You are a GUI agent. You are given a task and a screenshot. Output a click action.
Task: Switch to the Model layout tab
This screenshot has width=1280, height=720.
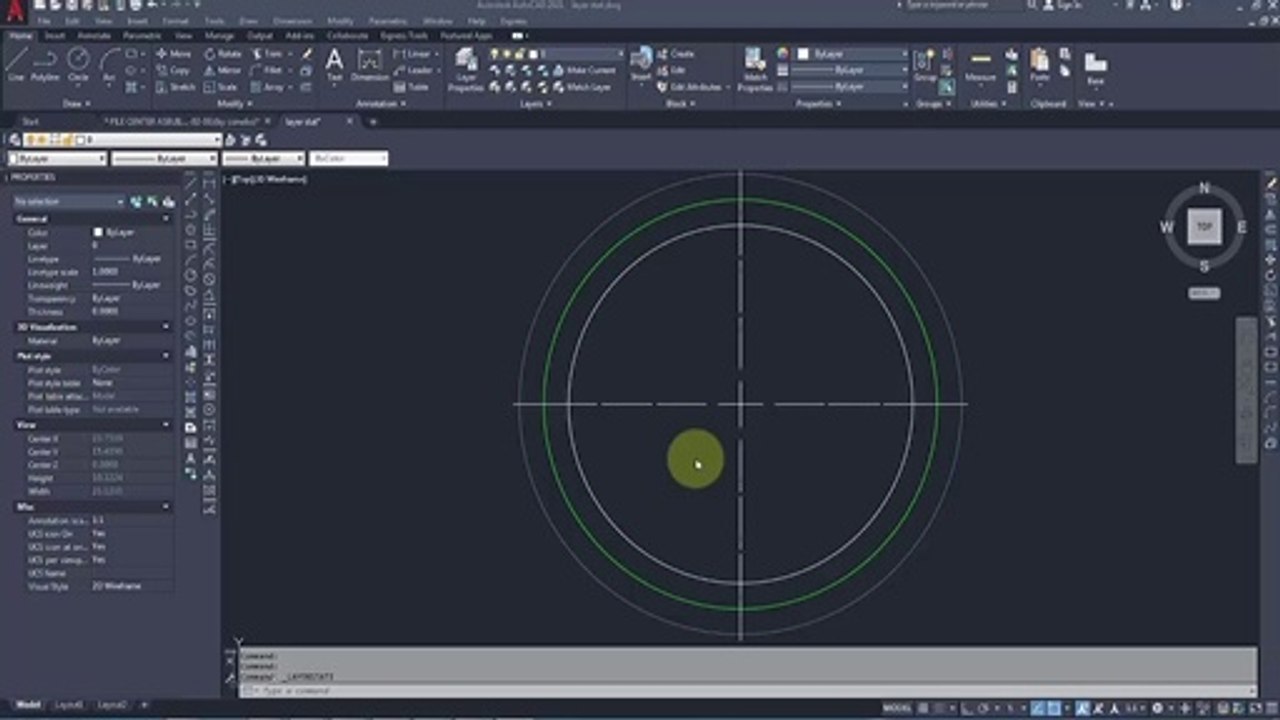pos(29,705)
